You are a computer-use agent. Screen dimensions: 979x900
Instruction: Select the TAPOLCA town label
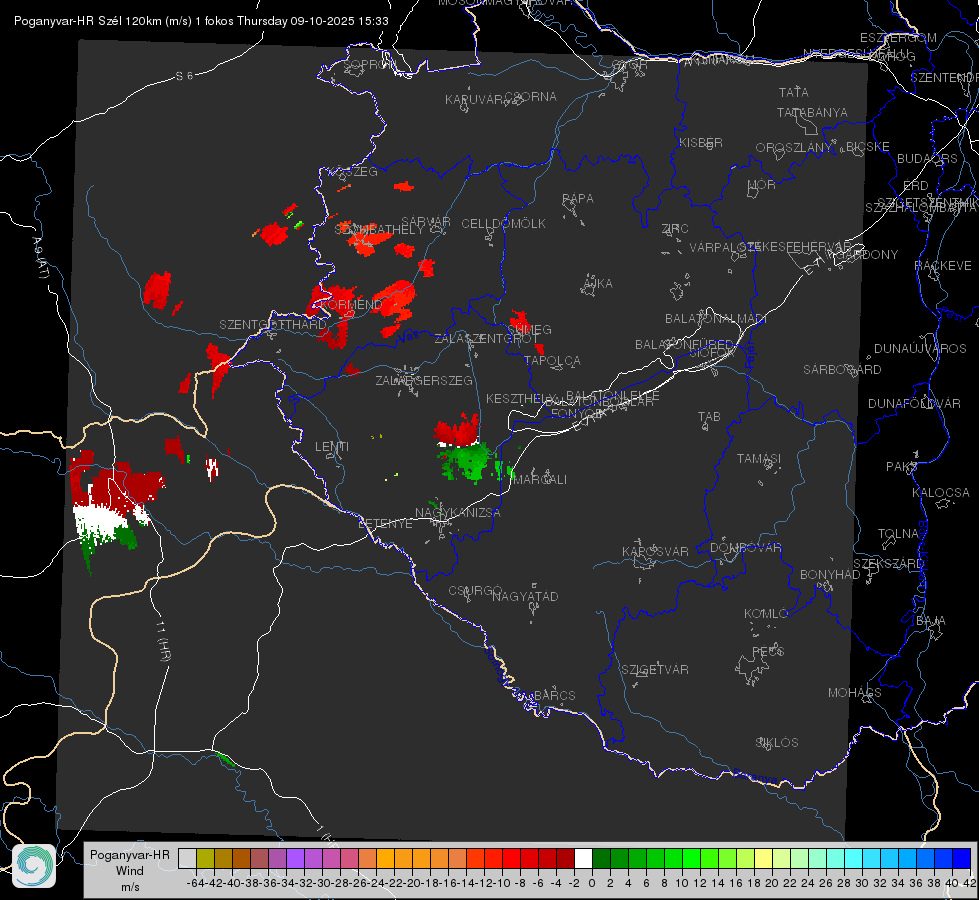point(552,361)
